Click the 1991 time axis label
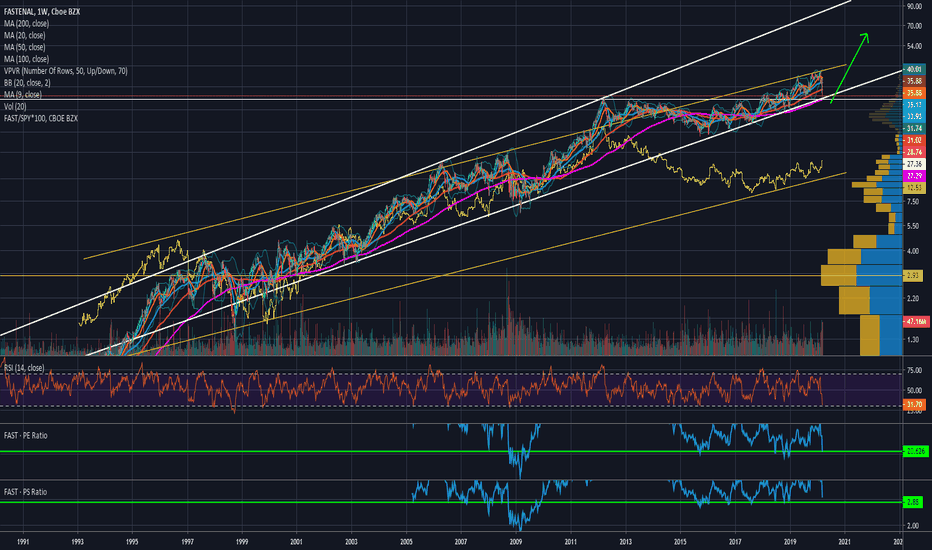Image resolution: width=932 pixels, height=550 pixels. (23, 542)
